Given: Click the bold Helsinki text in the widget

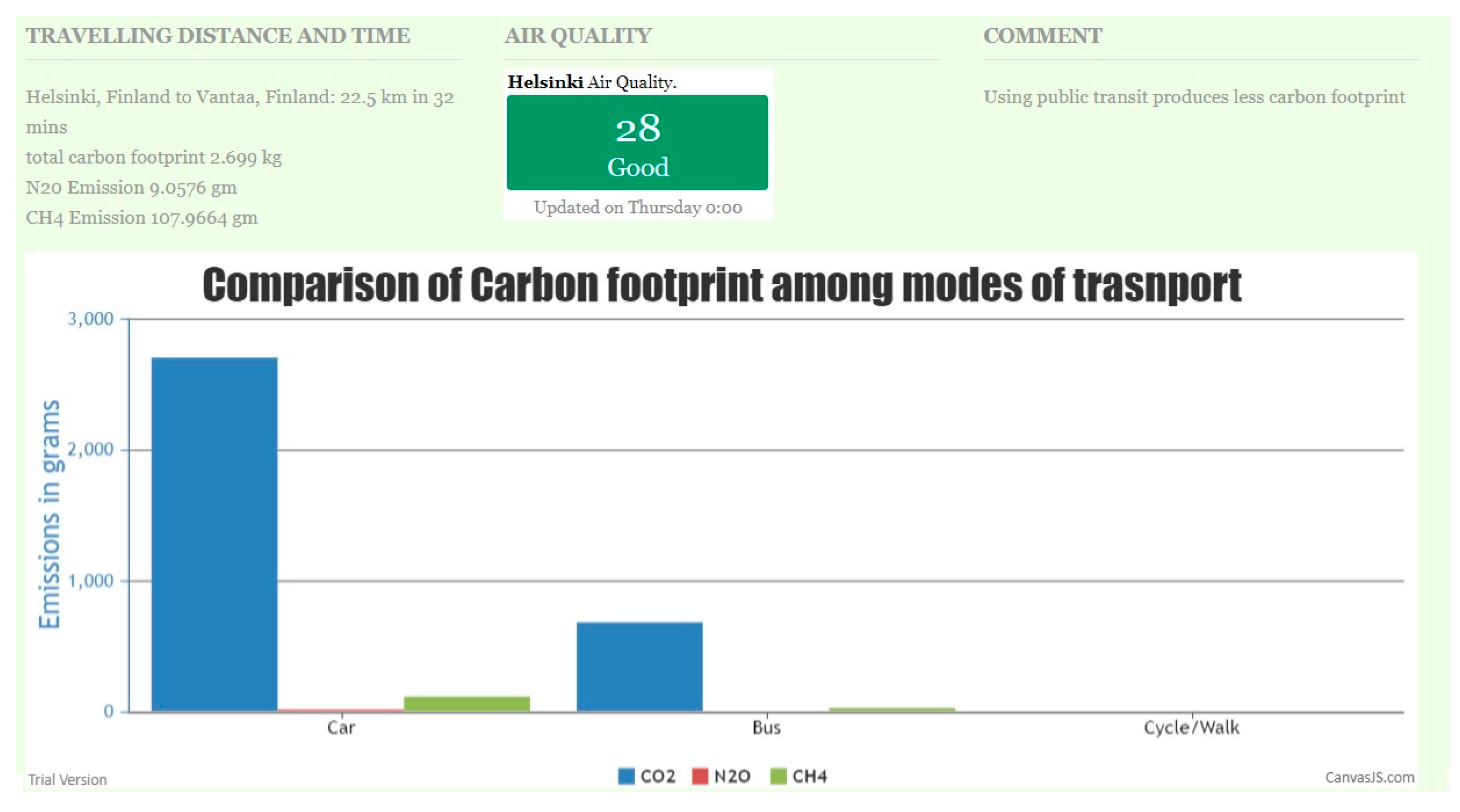Looking at the screenshot, I should pos(545,82).
